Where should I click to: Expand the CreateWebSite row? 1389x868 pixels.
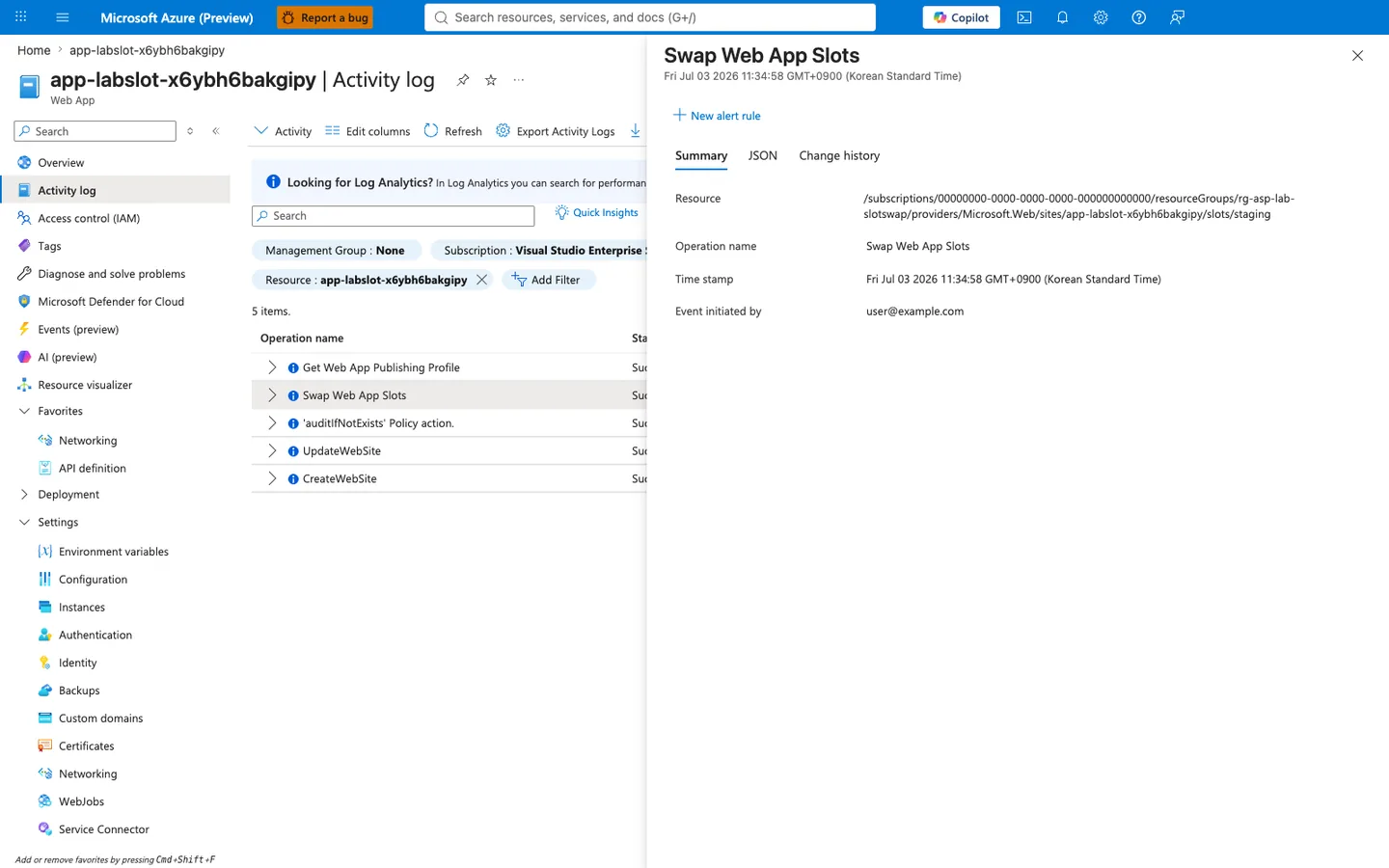click(x=272, y=478)
